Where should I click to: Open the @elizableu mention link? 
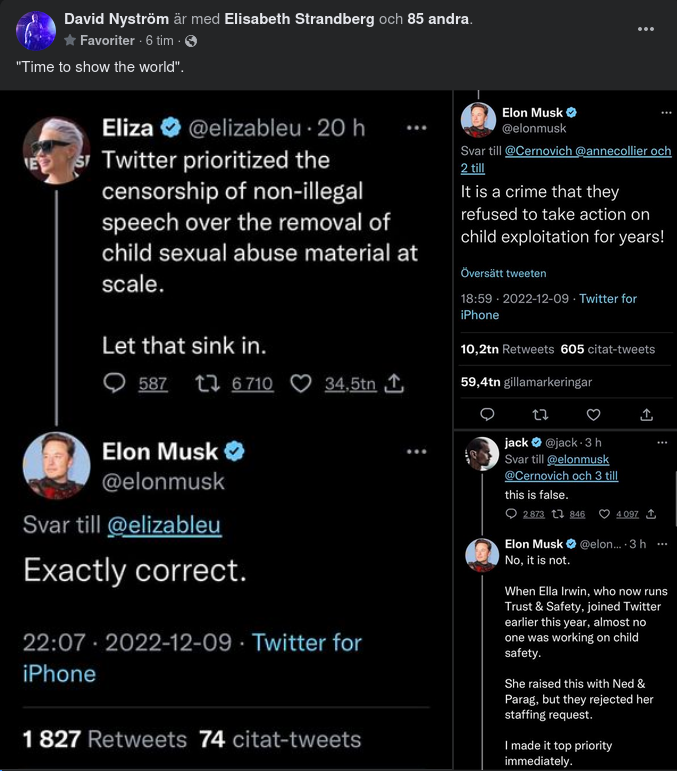pyautogui.click(x=164, y=525)
